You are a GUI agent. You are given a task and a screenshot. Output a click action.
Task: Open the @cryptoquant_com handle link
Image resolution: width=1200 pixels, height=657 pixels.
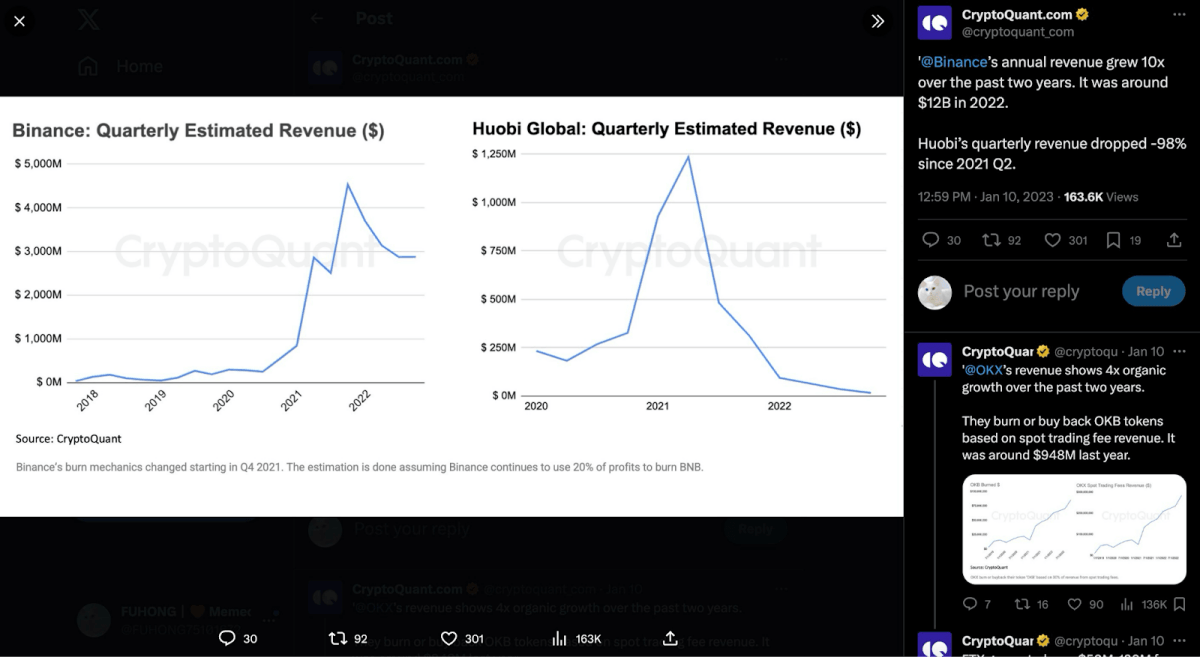coord(1018,32)
